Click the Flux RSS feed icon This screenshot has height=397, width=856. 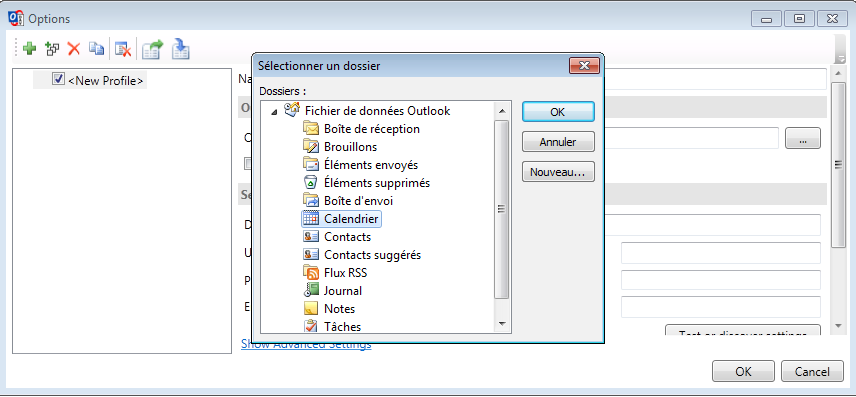click(310, 272)
